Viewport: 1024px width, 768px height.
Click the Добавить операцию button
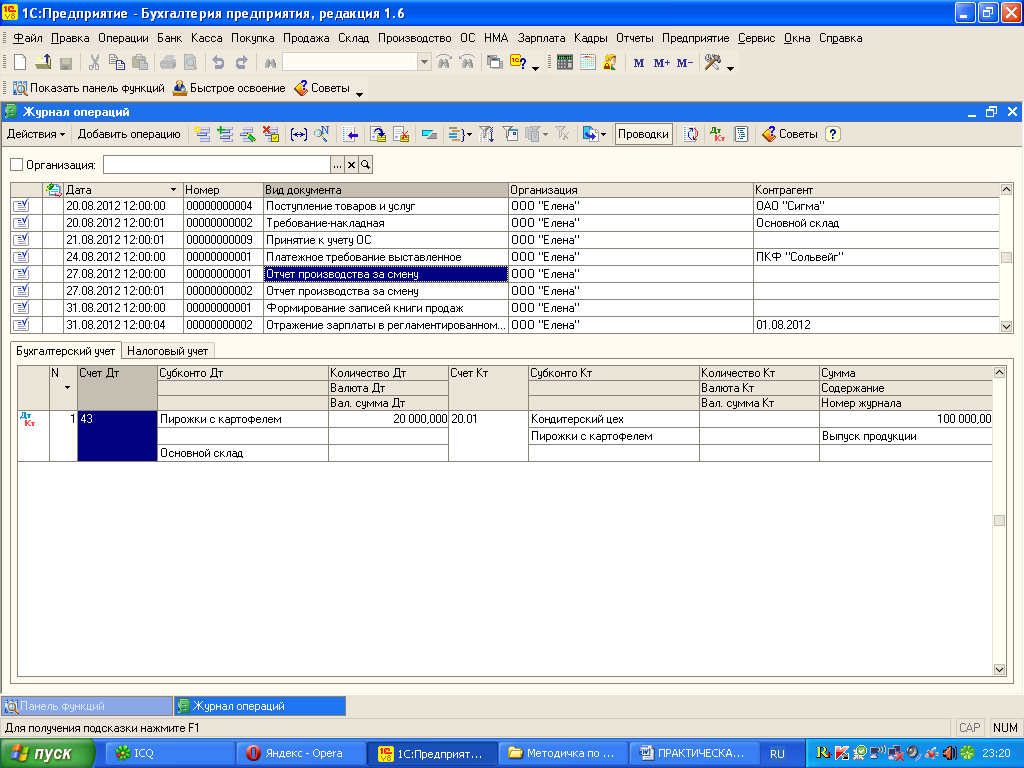pos(129,135)
